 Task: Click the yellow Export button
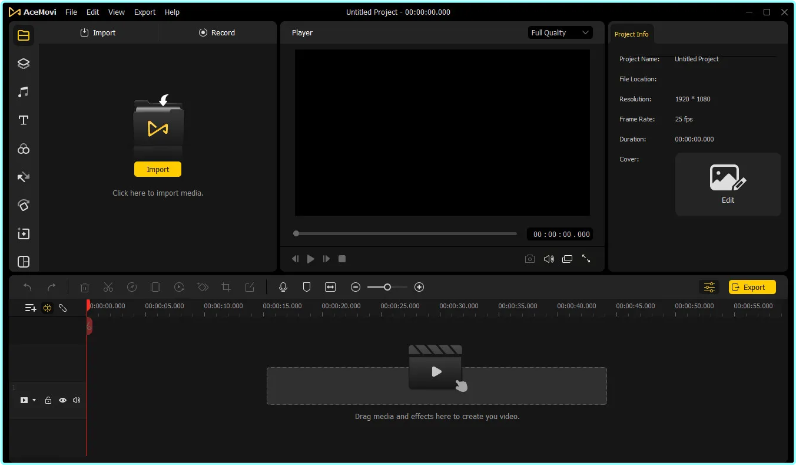(752, 287)
